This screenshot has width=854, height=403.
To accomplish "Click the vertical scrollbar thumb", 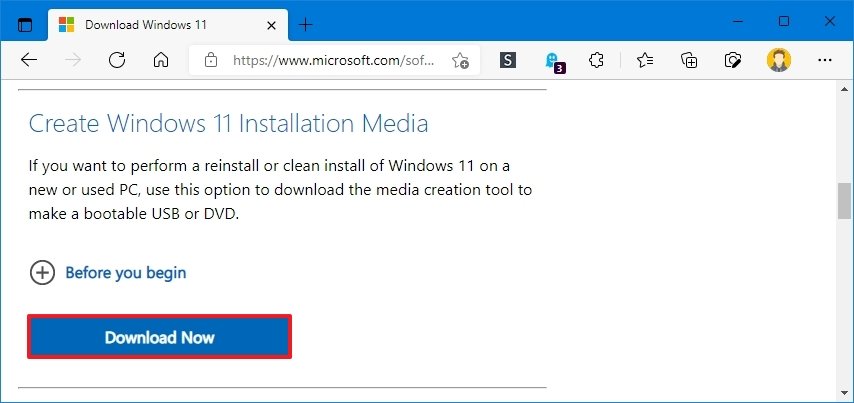I will (844, 201).
